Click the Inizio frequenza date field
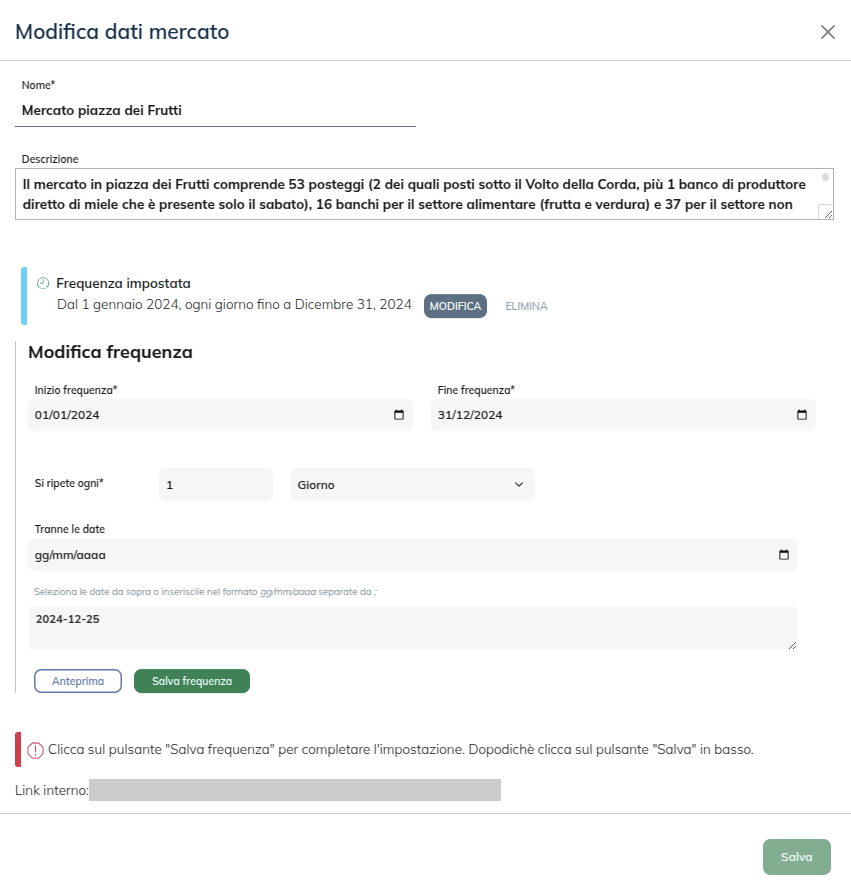Screen dimensions: 851x886 200,415
